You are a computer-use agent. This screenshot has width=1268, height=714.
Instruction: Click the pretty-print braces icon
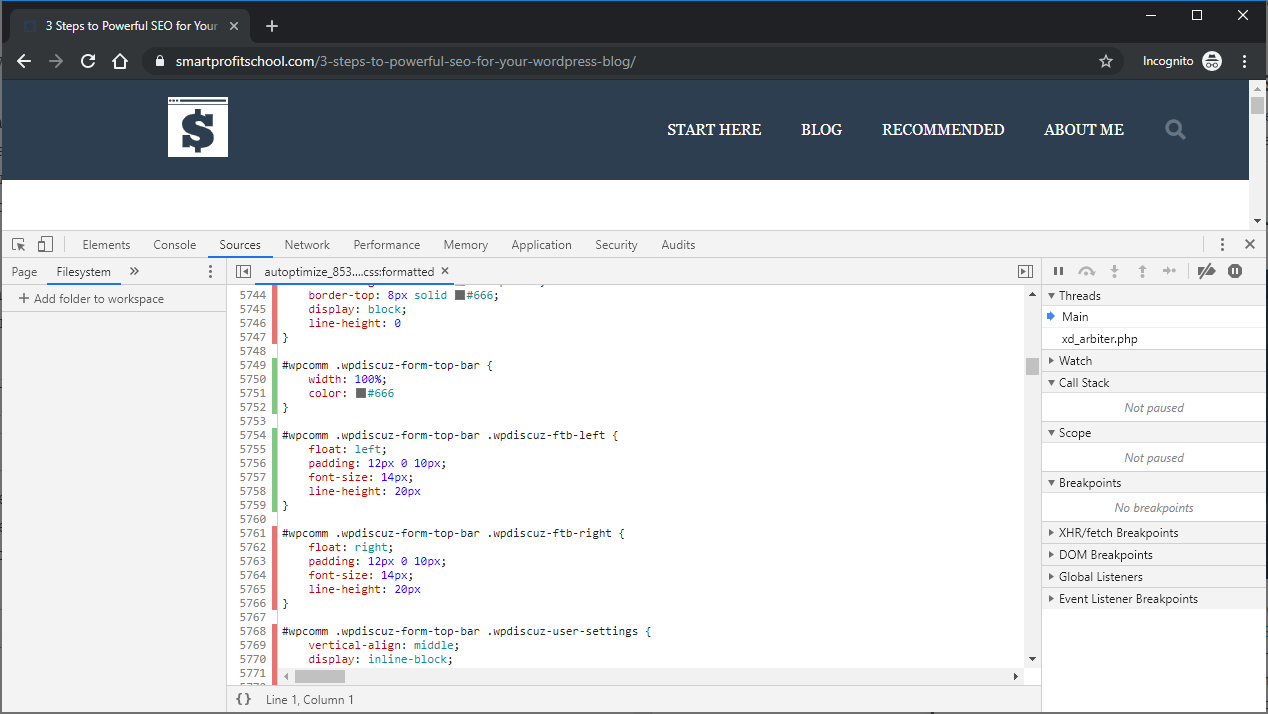[x=243, y=700]
